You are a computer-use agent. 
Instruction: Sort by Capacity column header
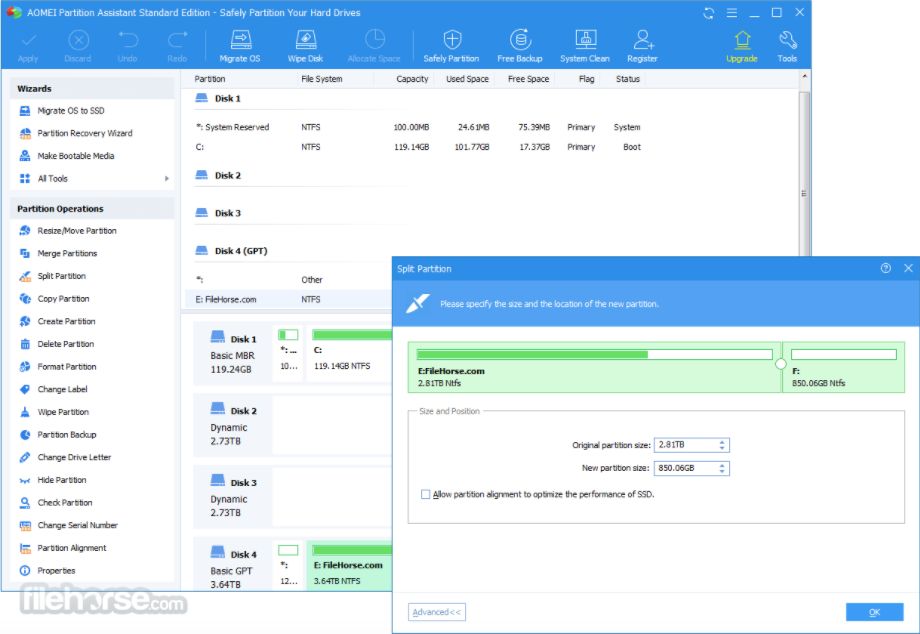(412, 79)
